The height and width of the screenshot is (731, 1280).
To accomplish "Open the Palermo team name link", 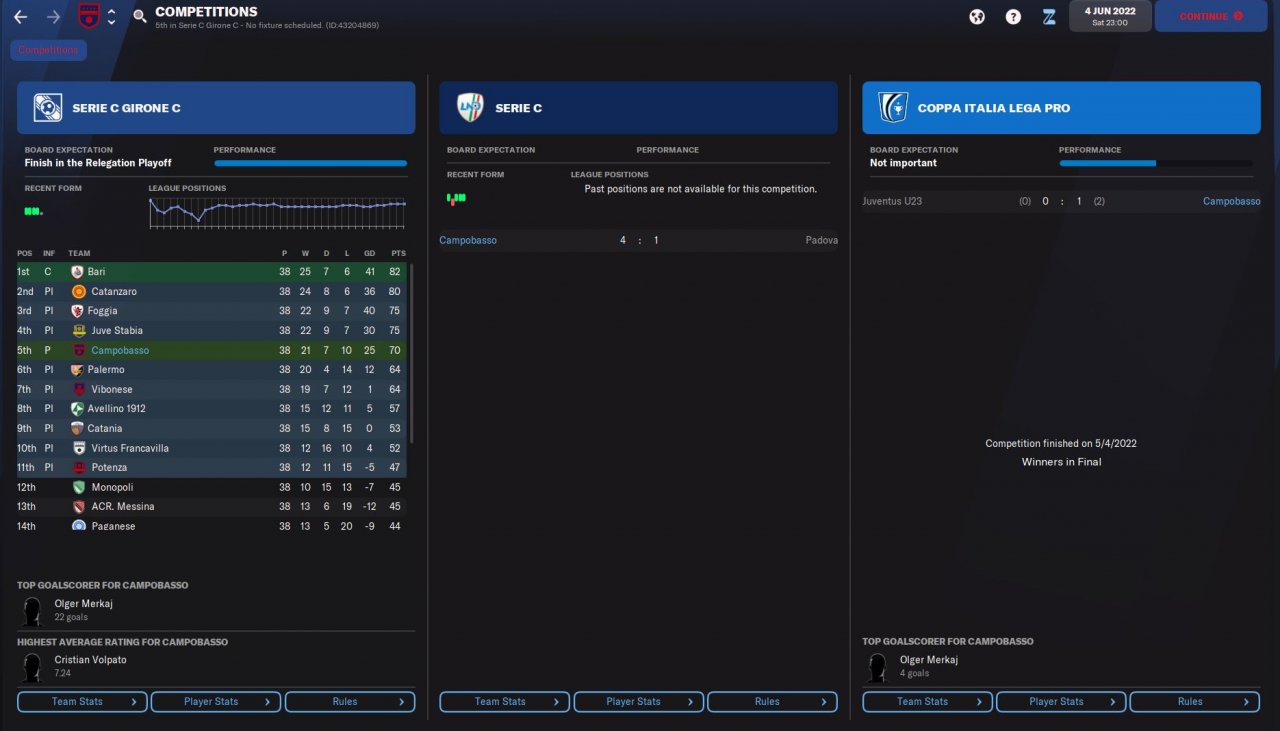I will click(106, 370).
